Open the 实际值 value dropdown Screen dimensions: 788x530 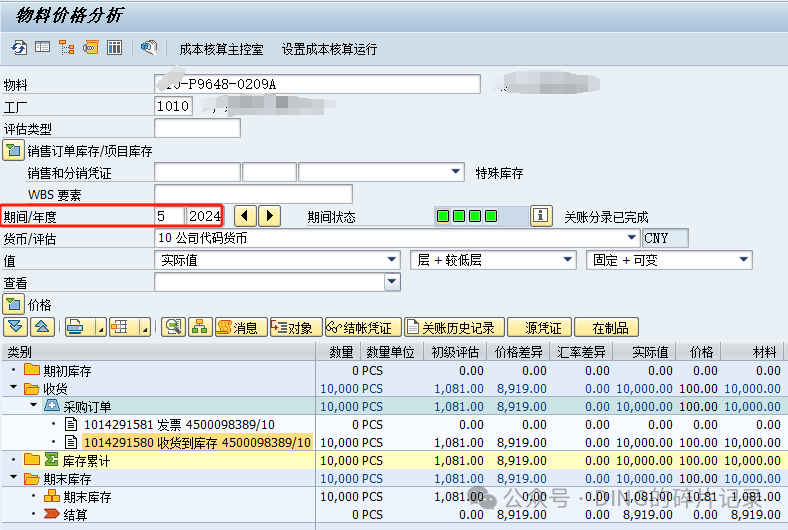coord(391,260)
